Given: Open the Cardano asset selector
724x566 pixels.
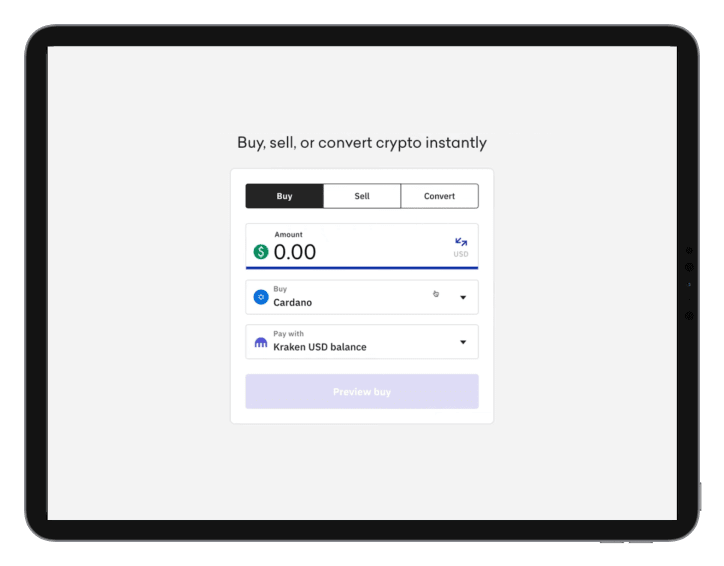Looking at the screenshot, I should 361,297.
